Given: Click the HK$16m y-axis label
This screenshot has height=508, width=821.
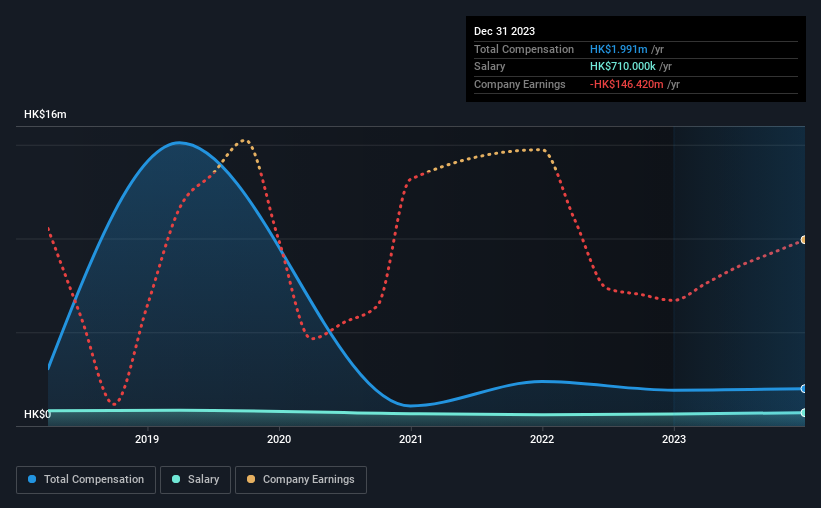Looking at the screenshot, I should coord(45,114).
